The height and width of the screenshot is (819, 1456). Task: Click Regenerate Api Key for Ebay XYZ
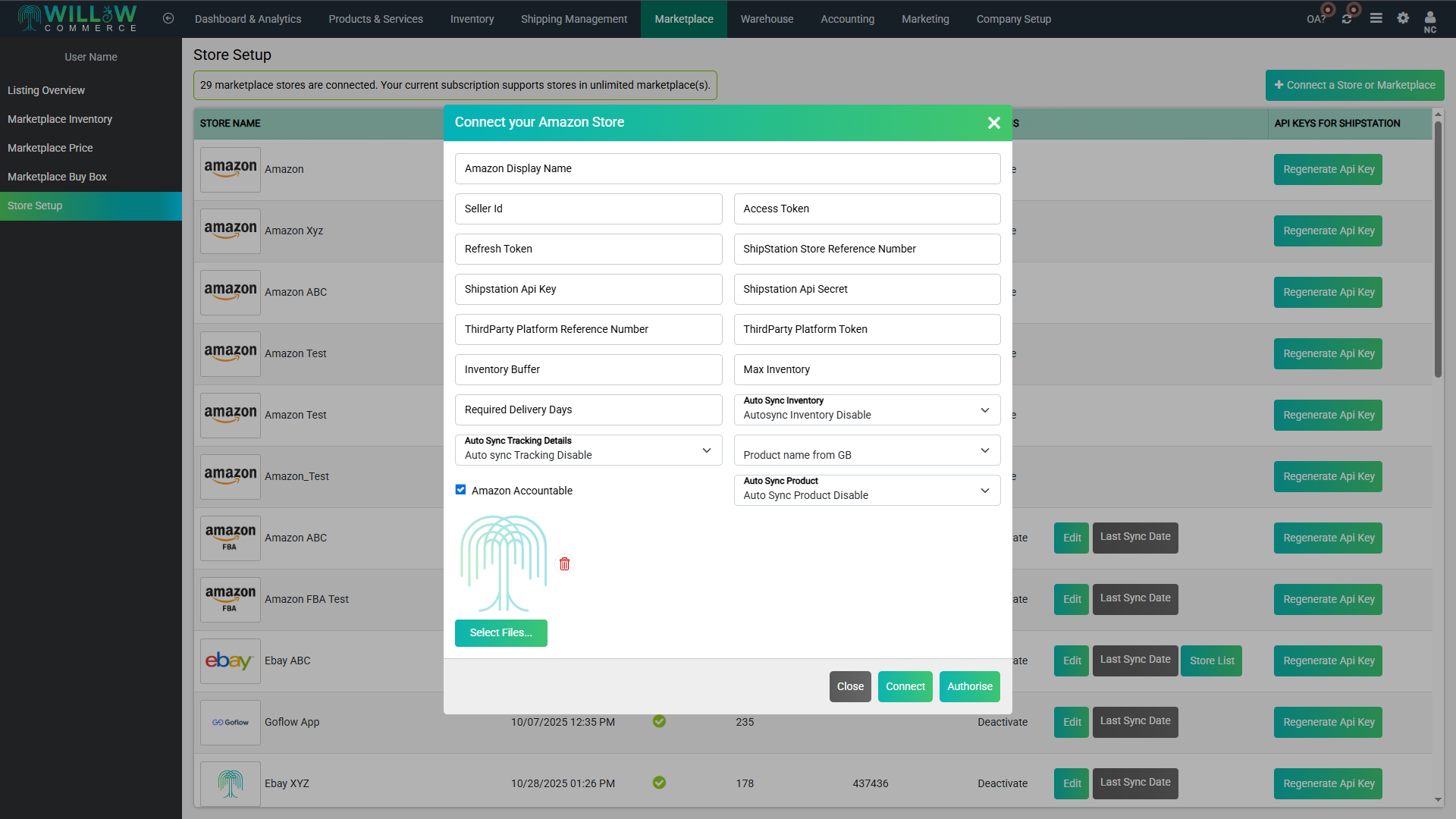[x=1327, y=783]
